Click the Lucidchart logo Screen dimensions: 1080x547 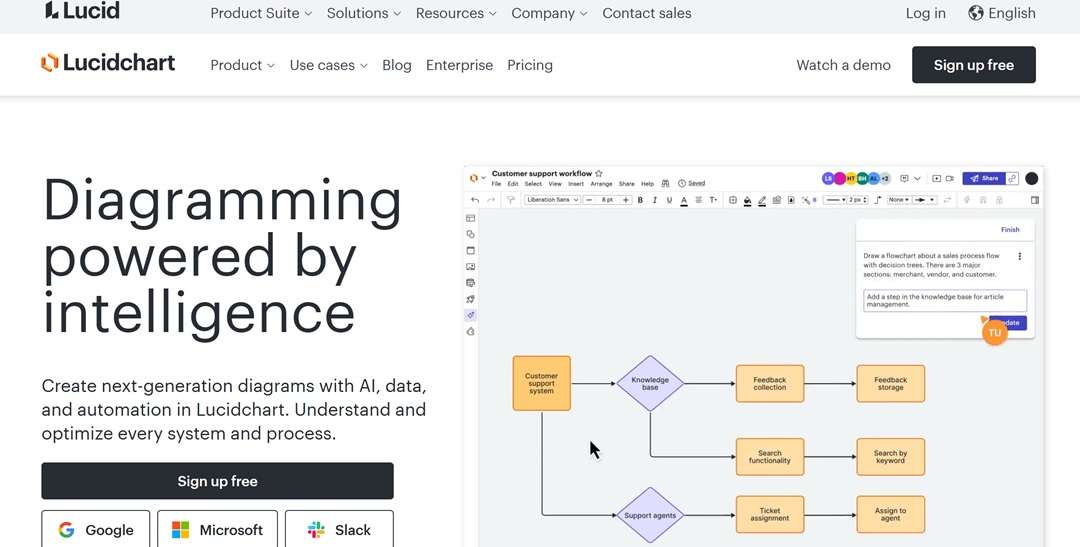[108, 63]
